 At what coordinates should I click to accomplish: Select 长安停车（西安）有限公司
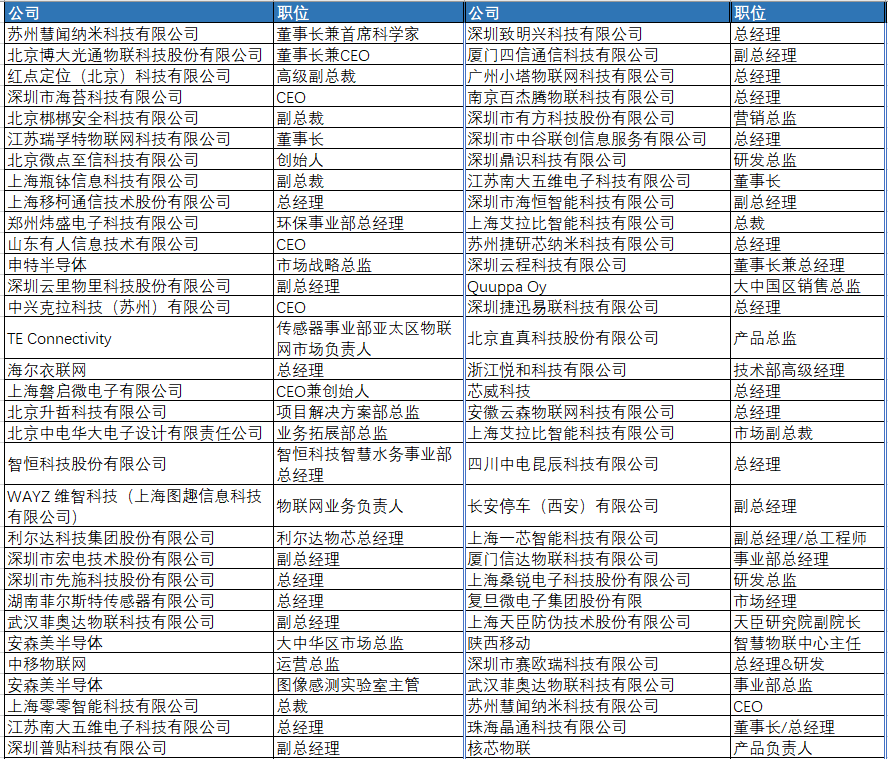[597, 506]
